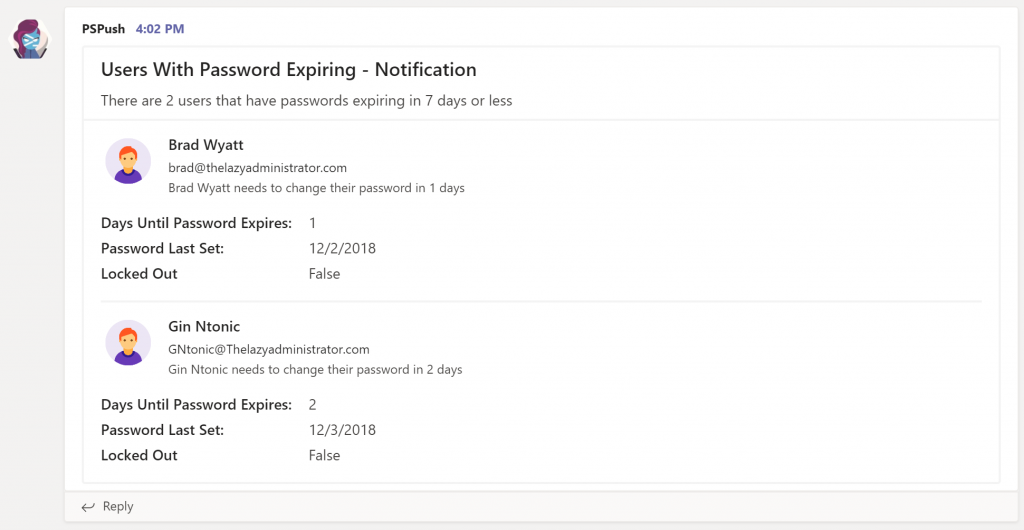Click the PSPush sender name
Image resolution: width=1024 pixels, height=530 pixels.
pos(103,29)
